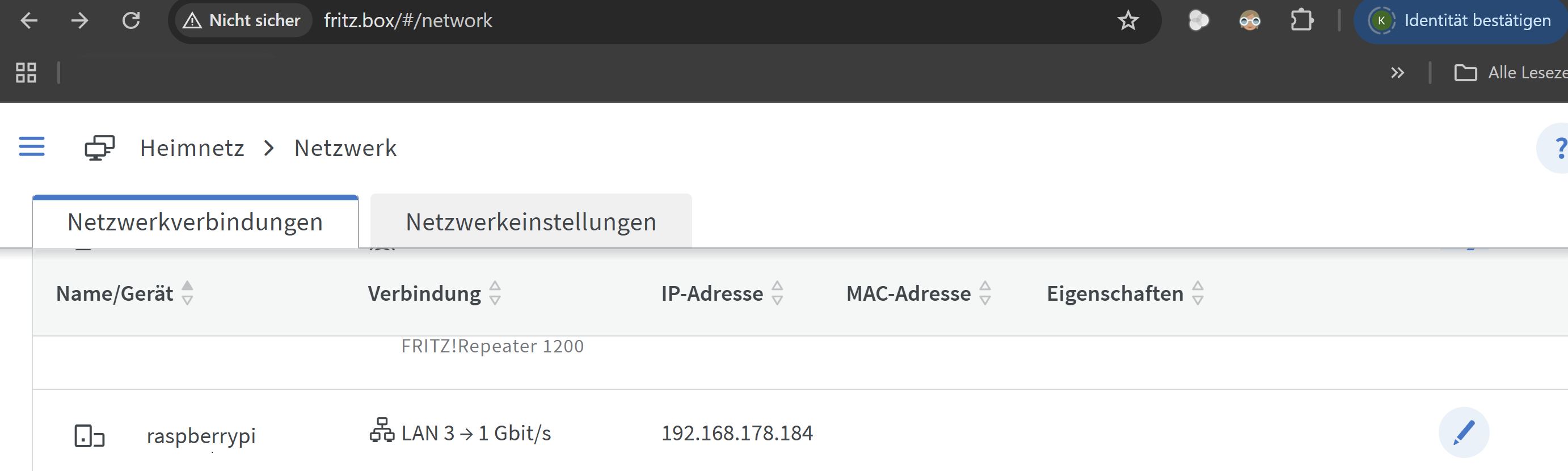Screen dimensions: 1568x471
Task: Sort table by Eigenschaften column
Action: pyautogui.click(x=1196, y=293)
